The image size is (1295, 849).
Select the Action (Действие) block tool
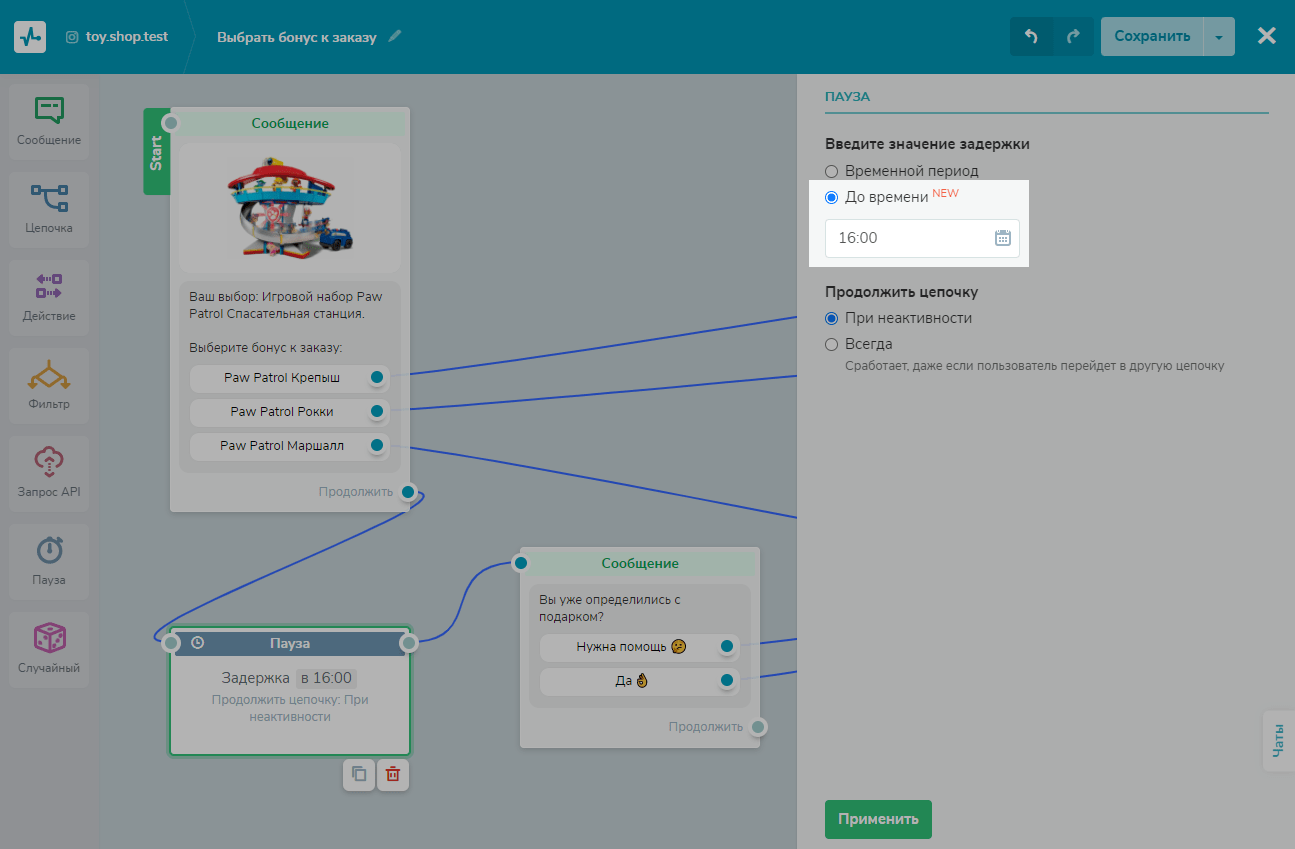(x=49, y=296)
